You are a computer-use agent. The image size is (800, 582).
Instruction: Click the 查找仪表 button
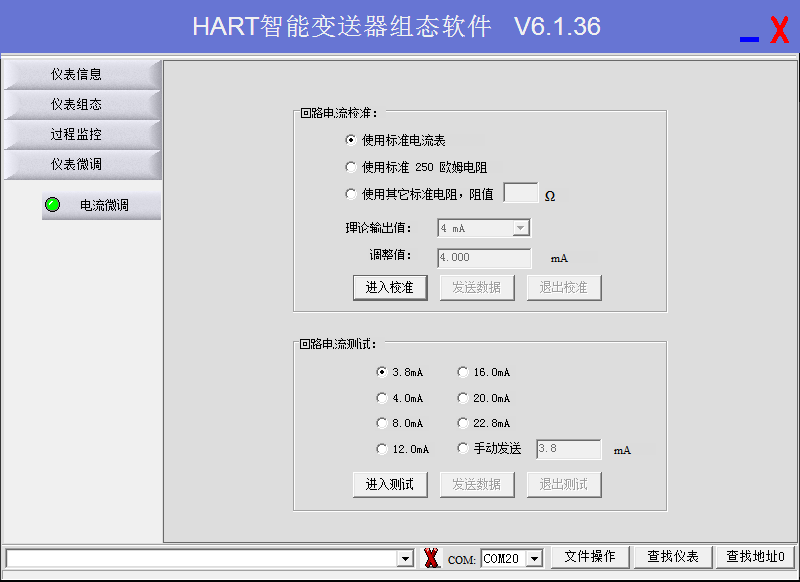(x=672, y=557)
